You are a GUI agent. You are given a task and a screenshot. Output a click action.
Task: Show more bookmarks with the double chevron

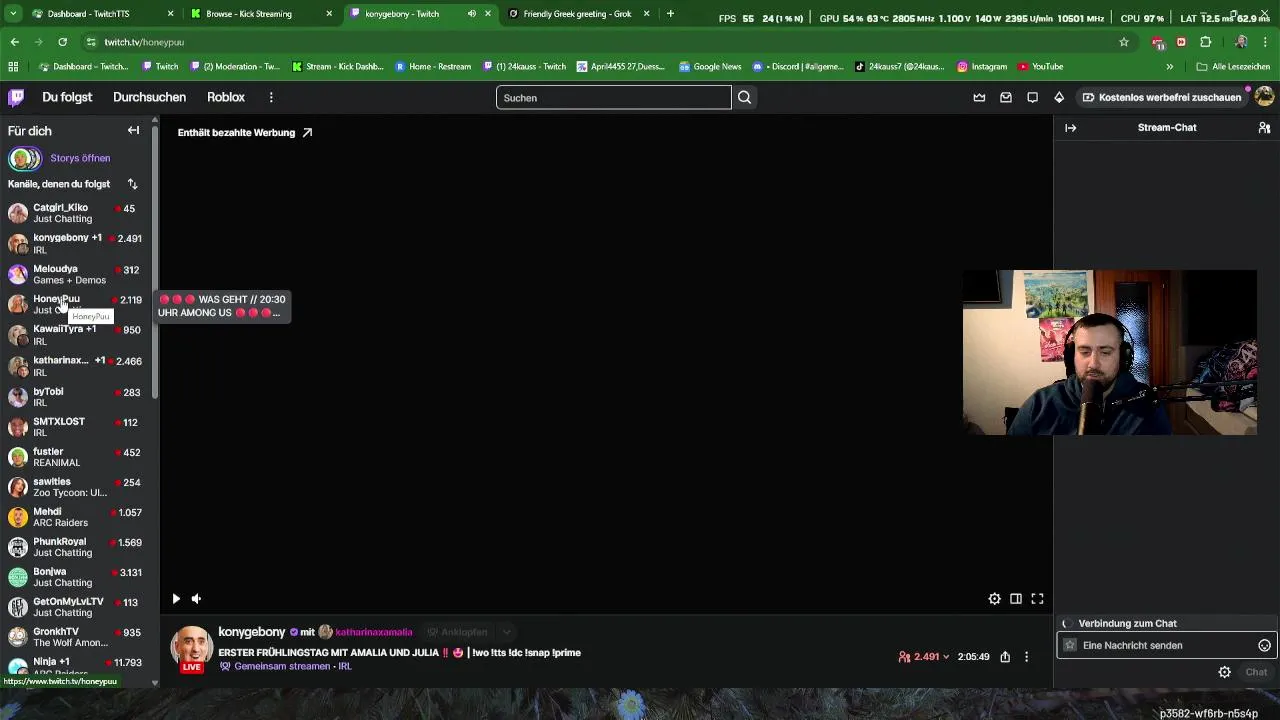pos(1169,67)
